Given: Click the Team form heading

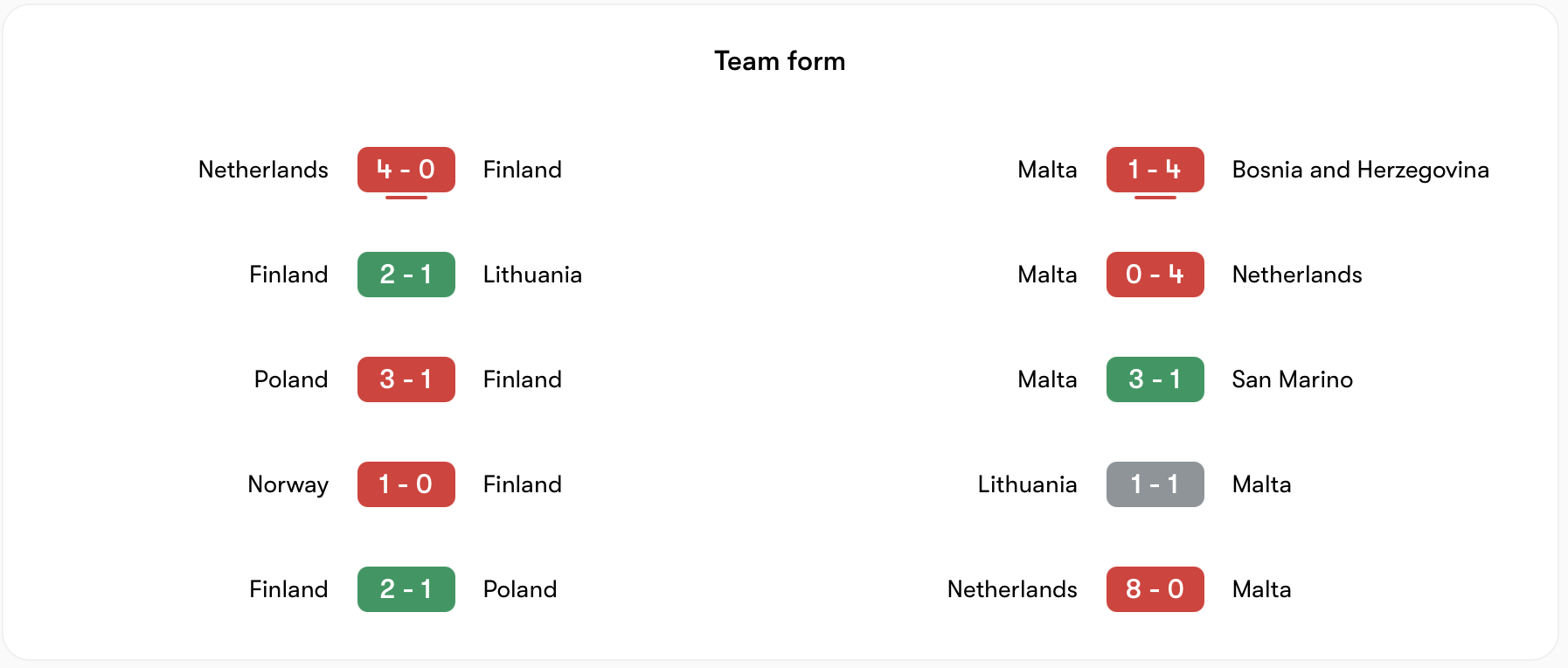Looking at the screenshot, I should point(780,61).
